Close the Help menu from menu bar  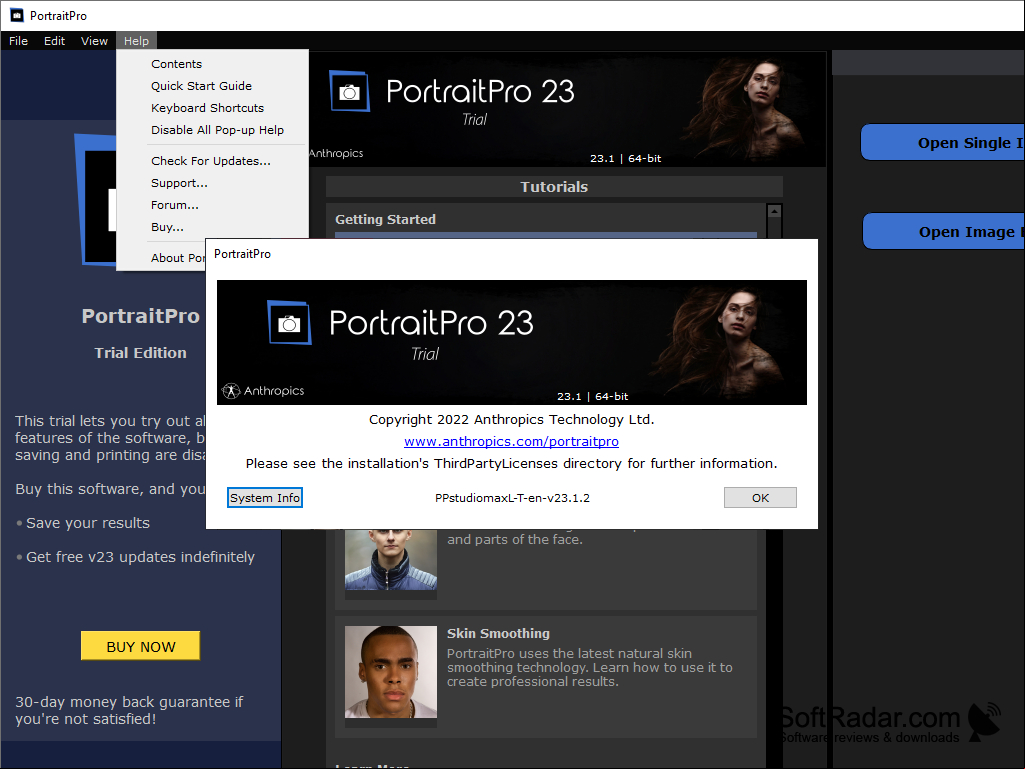pos(137,41)
